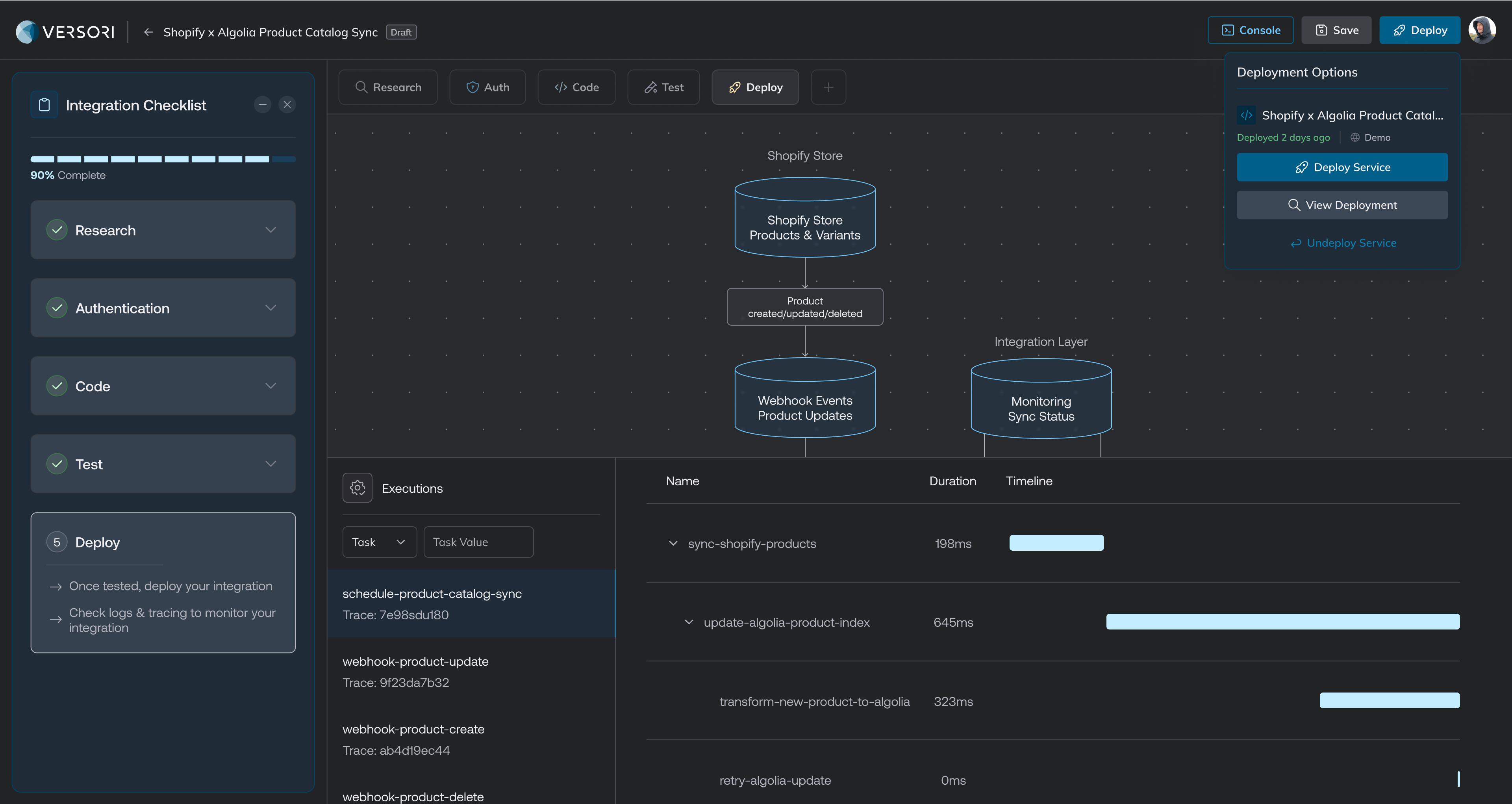Click the code icon beside the deployment name
The width and height of the screenshot is (1512, 804).
tap(1246, 115)
